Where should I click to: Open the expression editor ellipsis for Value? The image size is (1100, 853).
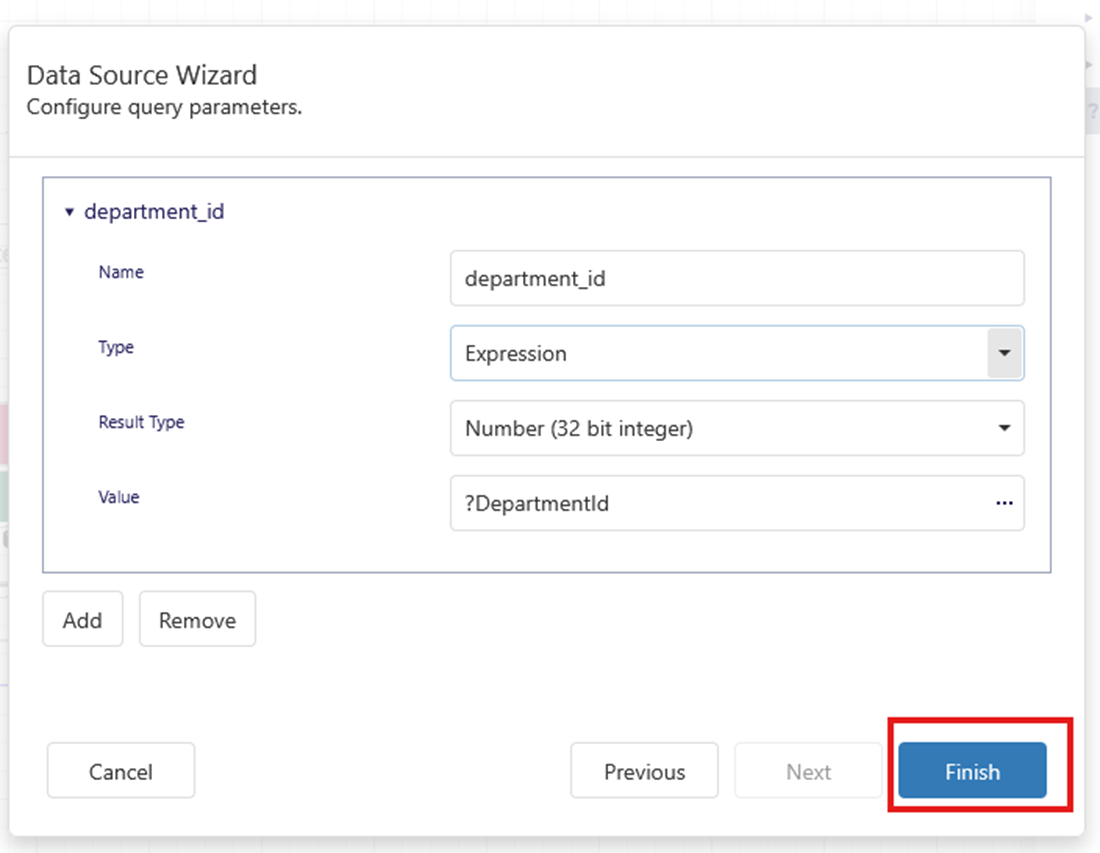click(1004, 503)
